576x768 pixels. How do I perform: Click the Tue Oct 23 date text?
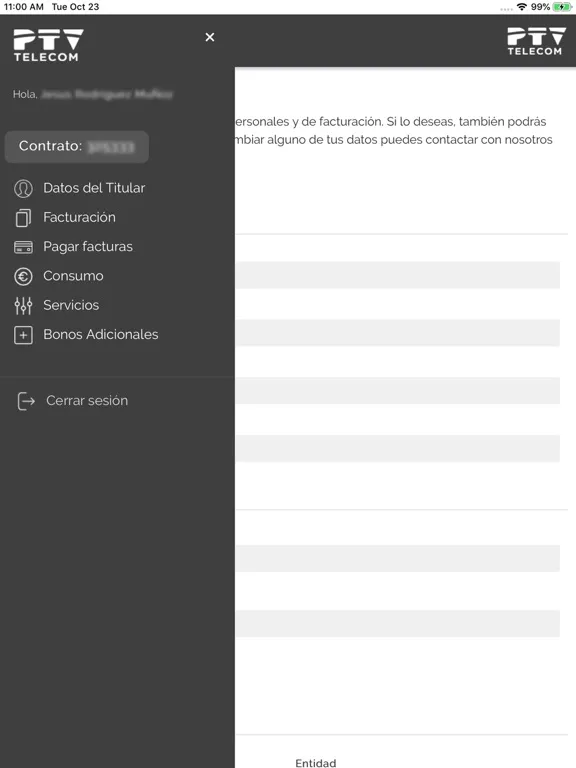(75, 7)
